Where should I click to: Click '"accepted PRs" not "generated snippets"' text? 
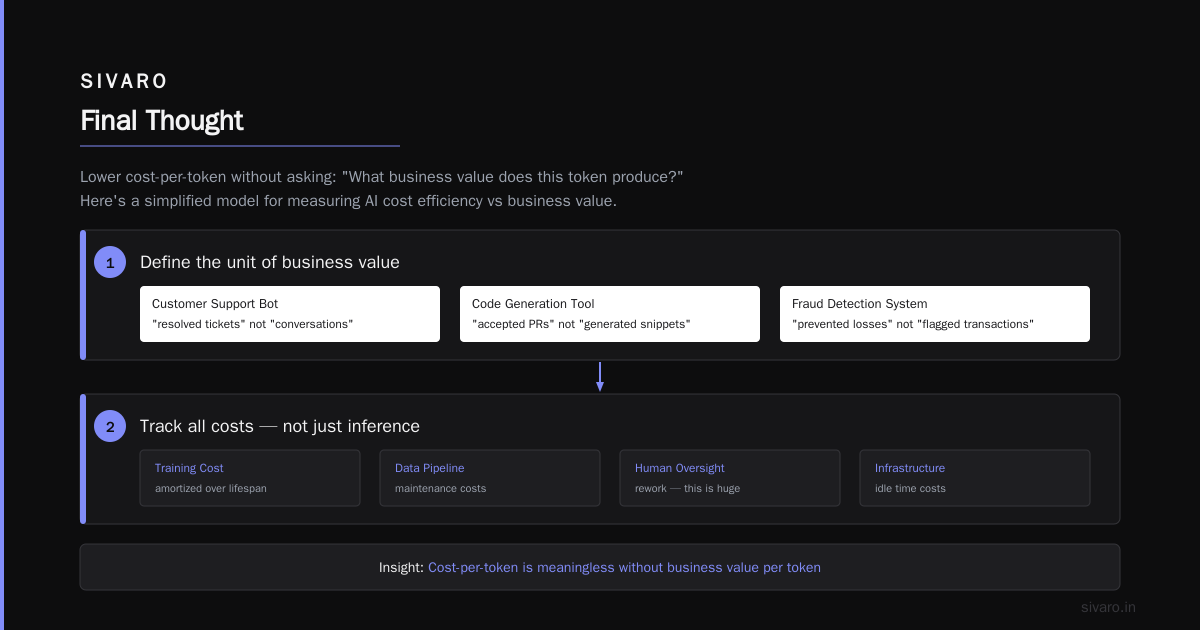pyautogui.click(x=581, y=324)
